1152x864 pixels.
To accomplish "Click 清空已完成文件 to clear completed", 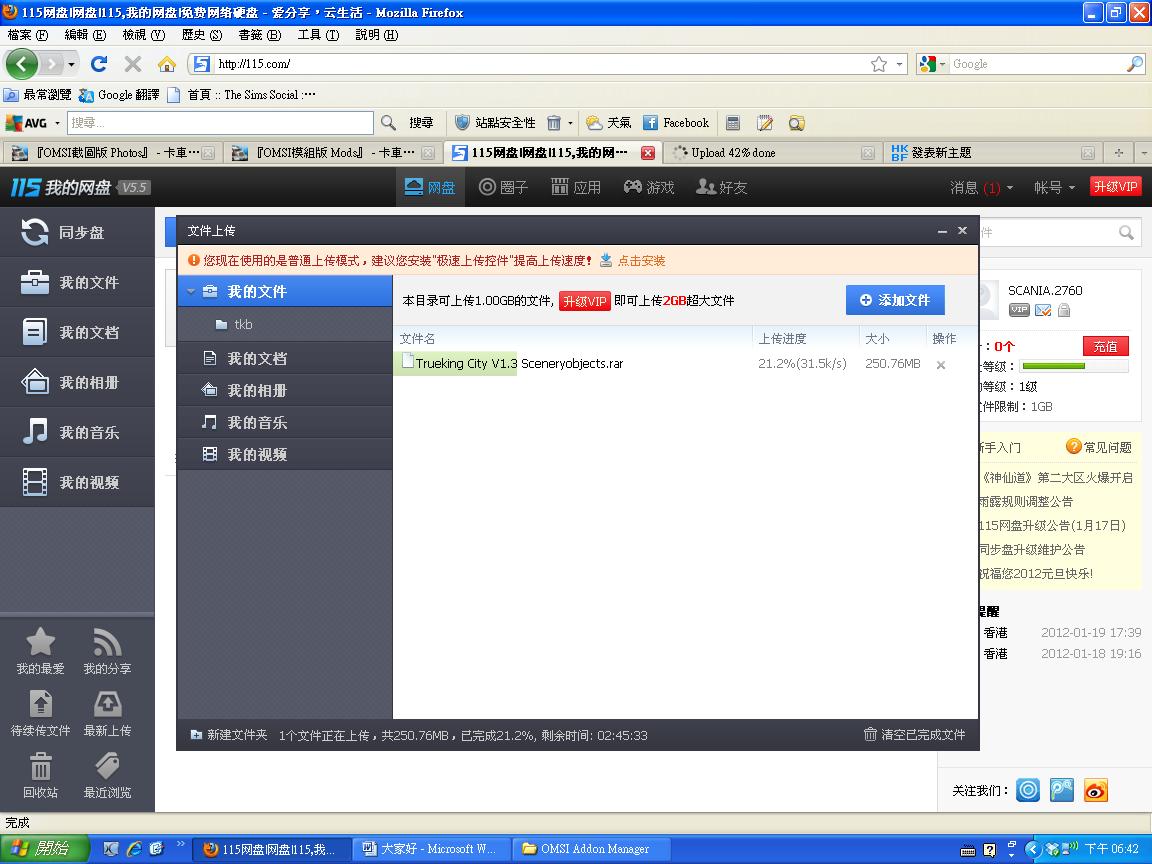I will click(914, 734).
